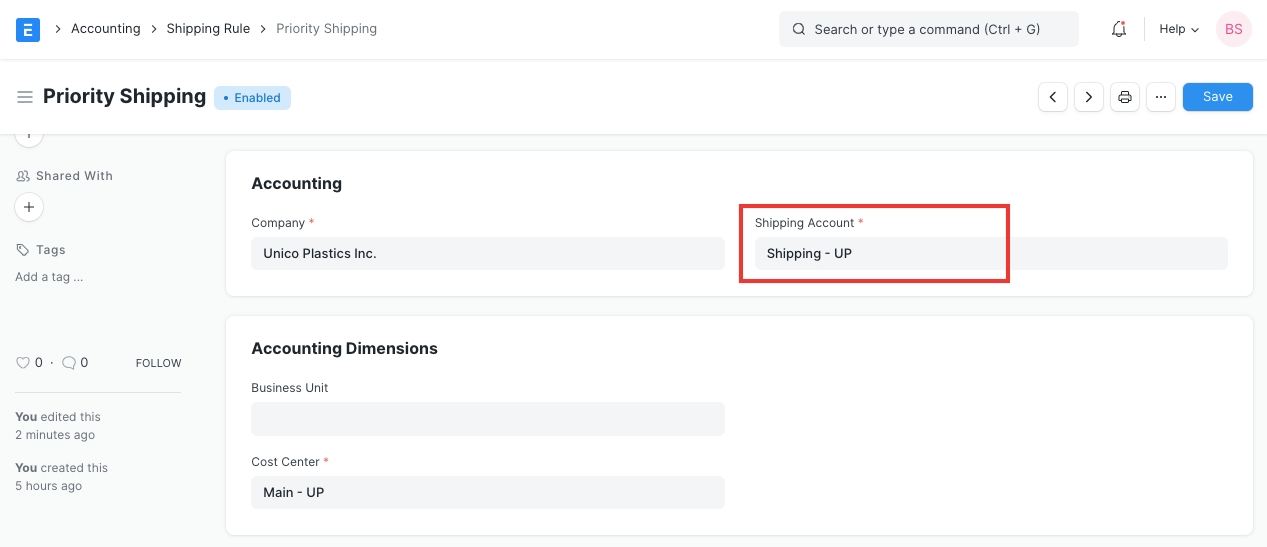This screenshot has height=547, width=1267.
Task: Open the three-dots more options menu
Action: point(1160,97)
